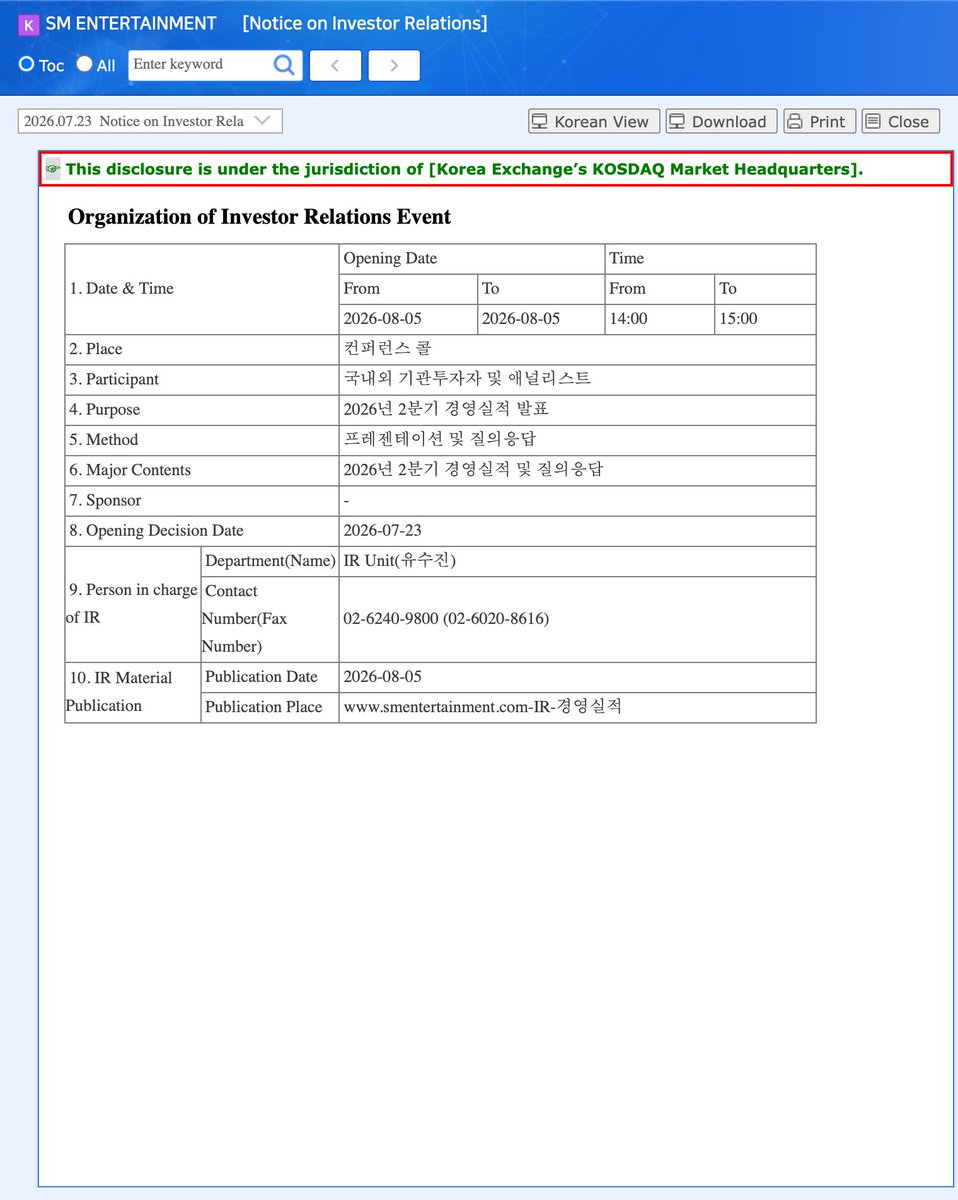Click the 'Contact Number(Fax Number)' cell
Screen dimensions: 958x1200
tap(270, 619)
